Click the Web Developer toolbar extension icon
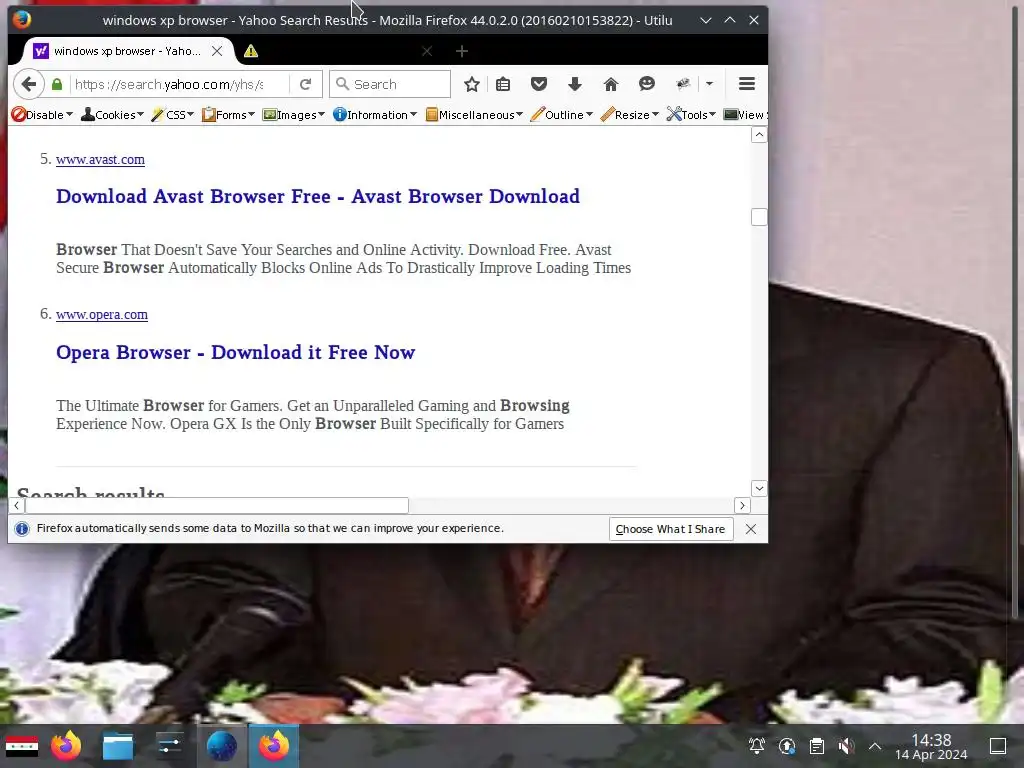 683,84
